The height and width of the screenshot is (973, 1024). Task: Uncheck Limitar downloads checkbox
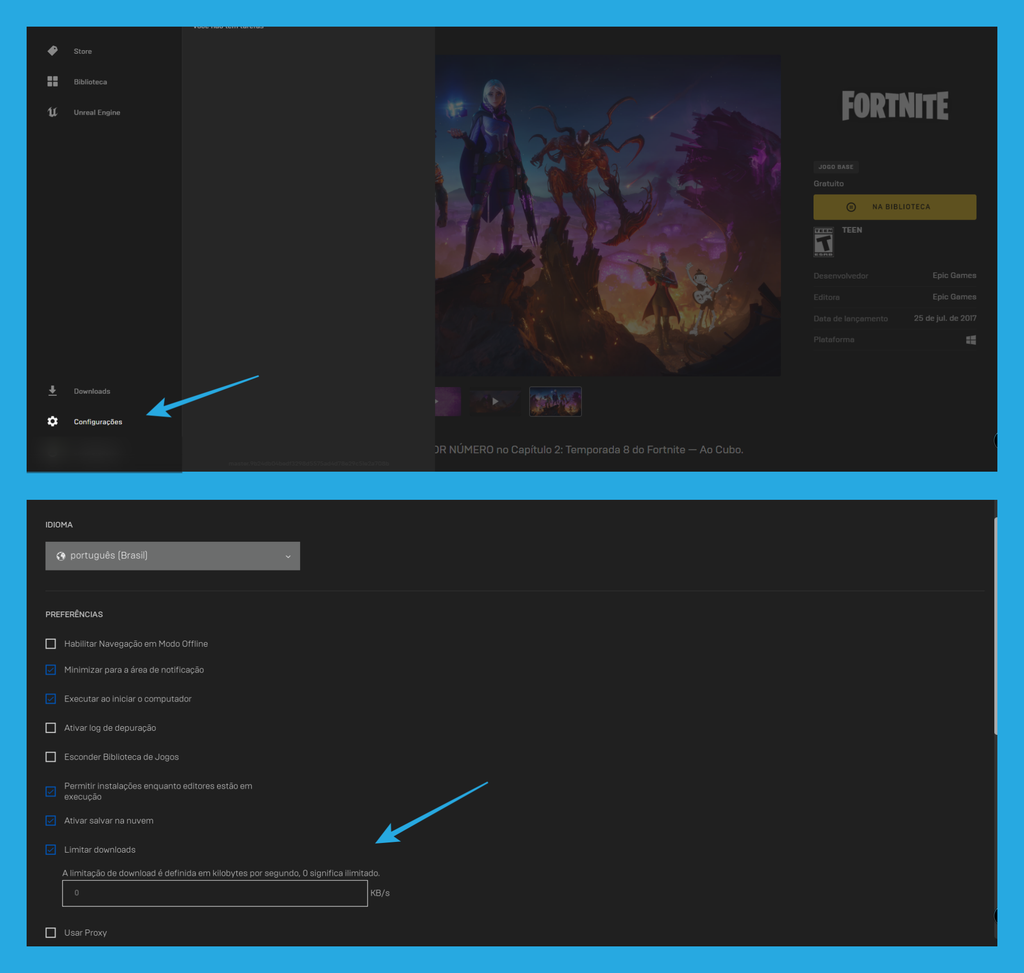50,850
